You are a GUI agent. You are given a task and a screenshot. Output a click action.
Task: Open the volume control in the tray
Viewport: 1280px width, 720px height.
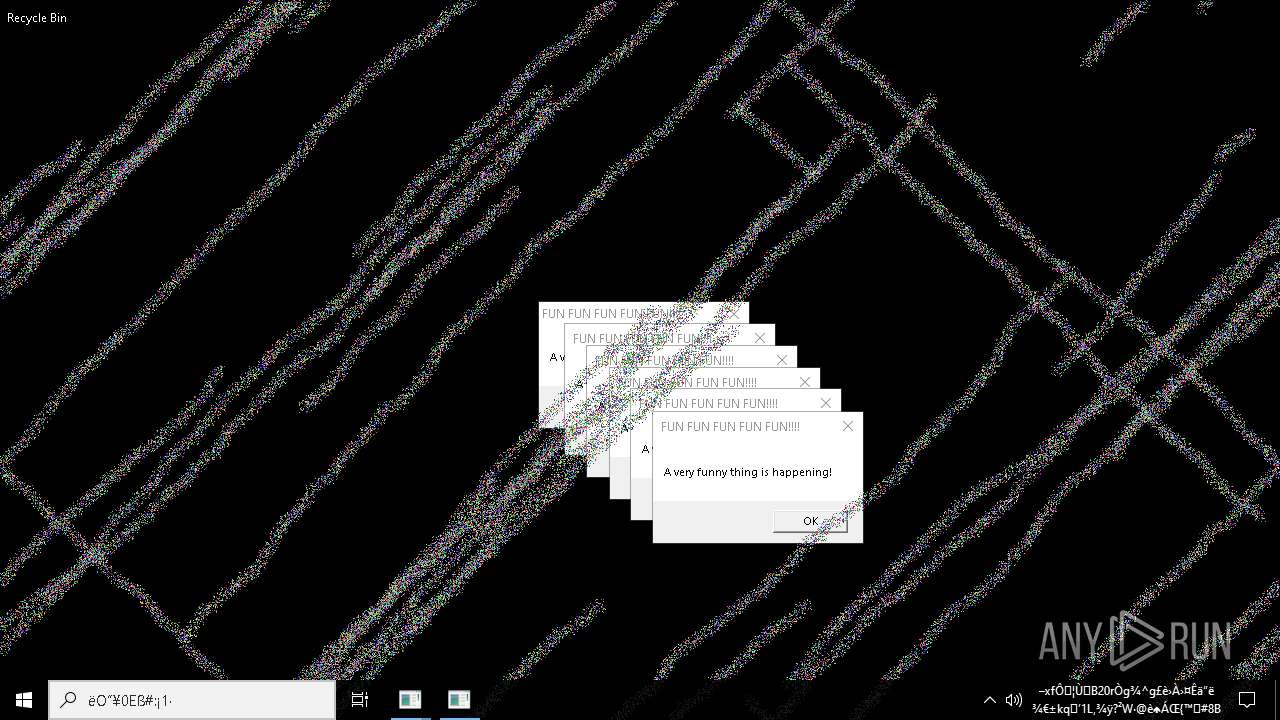1013,700
